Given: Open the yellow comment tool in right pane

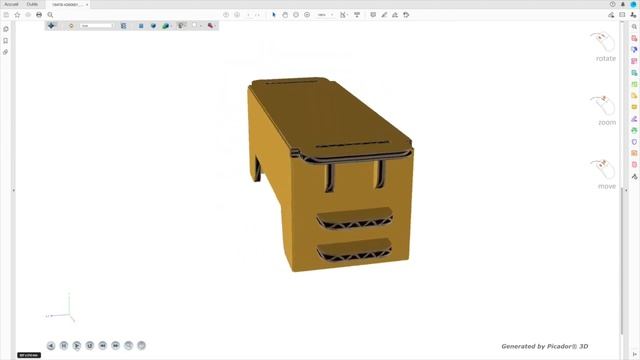Looking at the screenshot, I should 634,107.
